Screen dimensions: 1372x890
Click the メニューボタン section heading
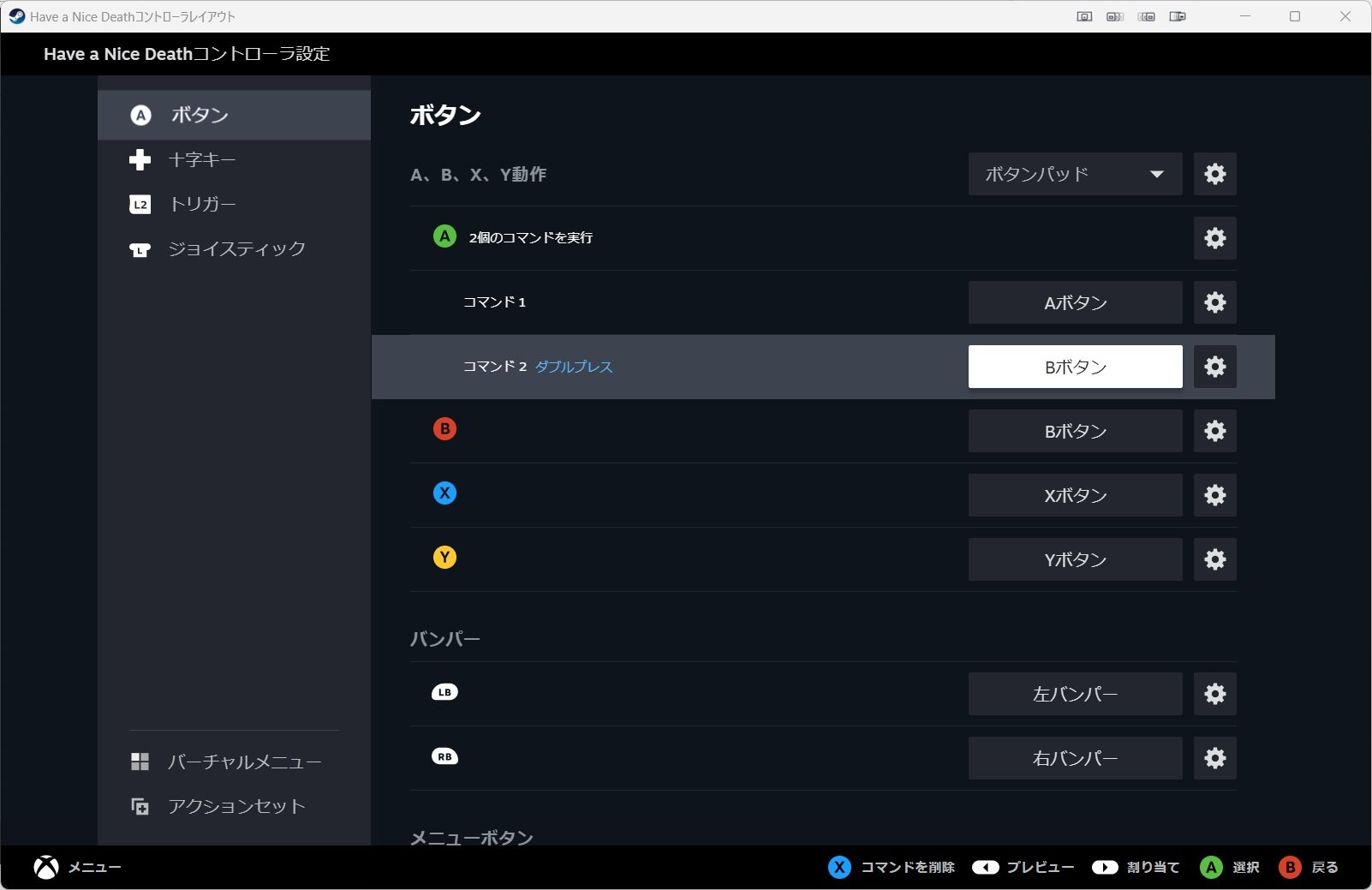[471, 837]
